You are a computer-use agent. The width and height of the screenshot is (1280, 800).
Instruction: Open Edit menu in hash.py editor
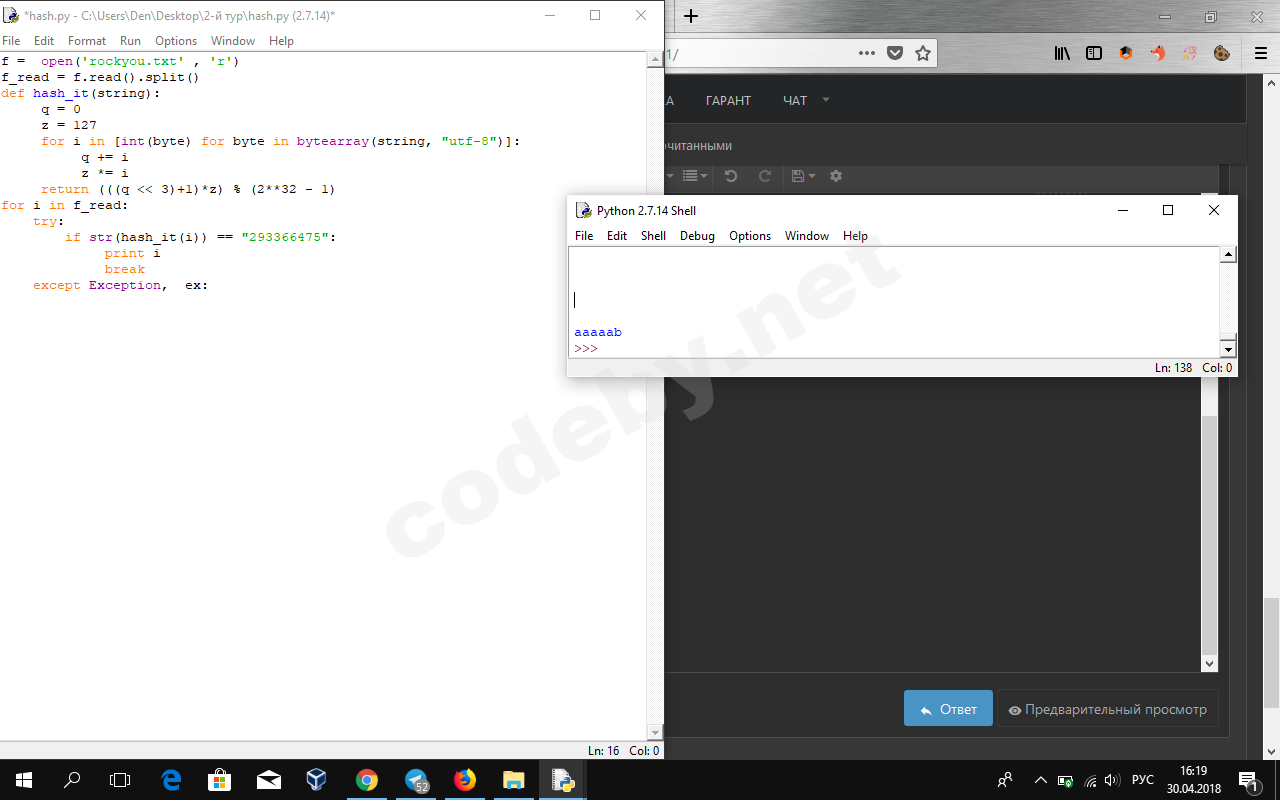[x=44, y=41]
